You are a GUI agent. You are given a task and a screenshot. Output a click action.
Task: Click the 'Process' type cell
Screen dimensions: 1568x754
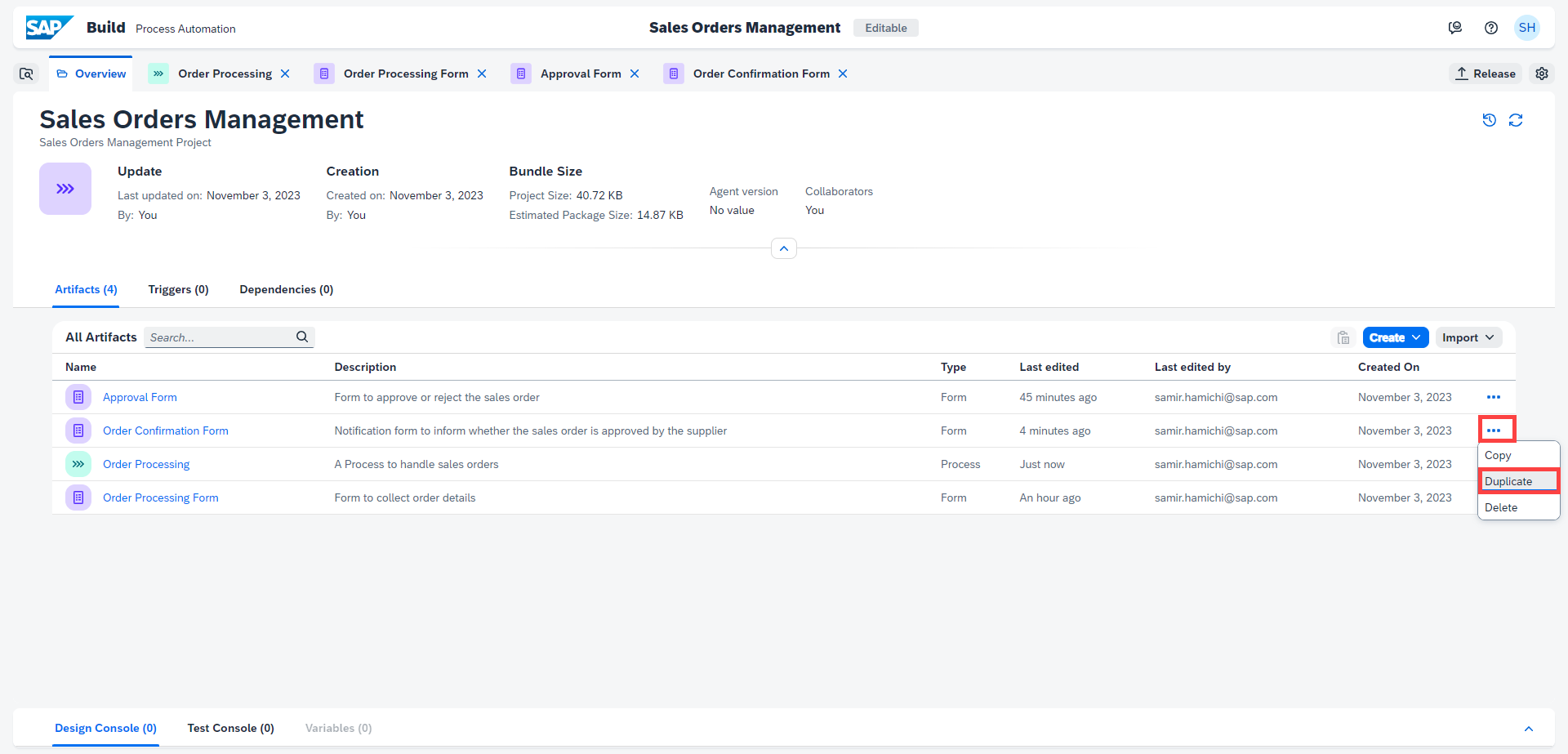tap(960, 464)
